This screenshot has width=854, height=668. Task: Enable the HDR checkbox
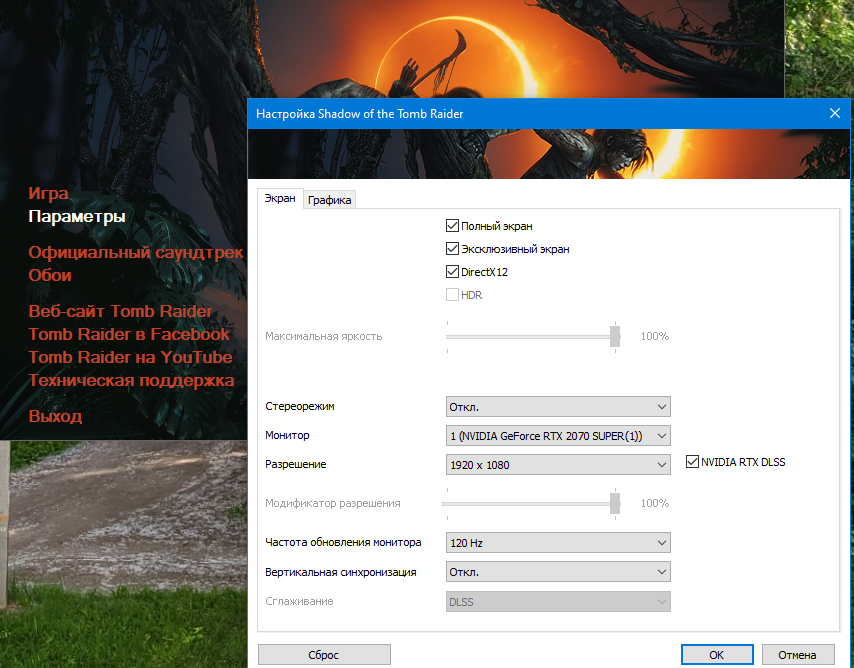pyautogui.click(x=452, y=295)
